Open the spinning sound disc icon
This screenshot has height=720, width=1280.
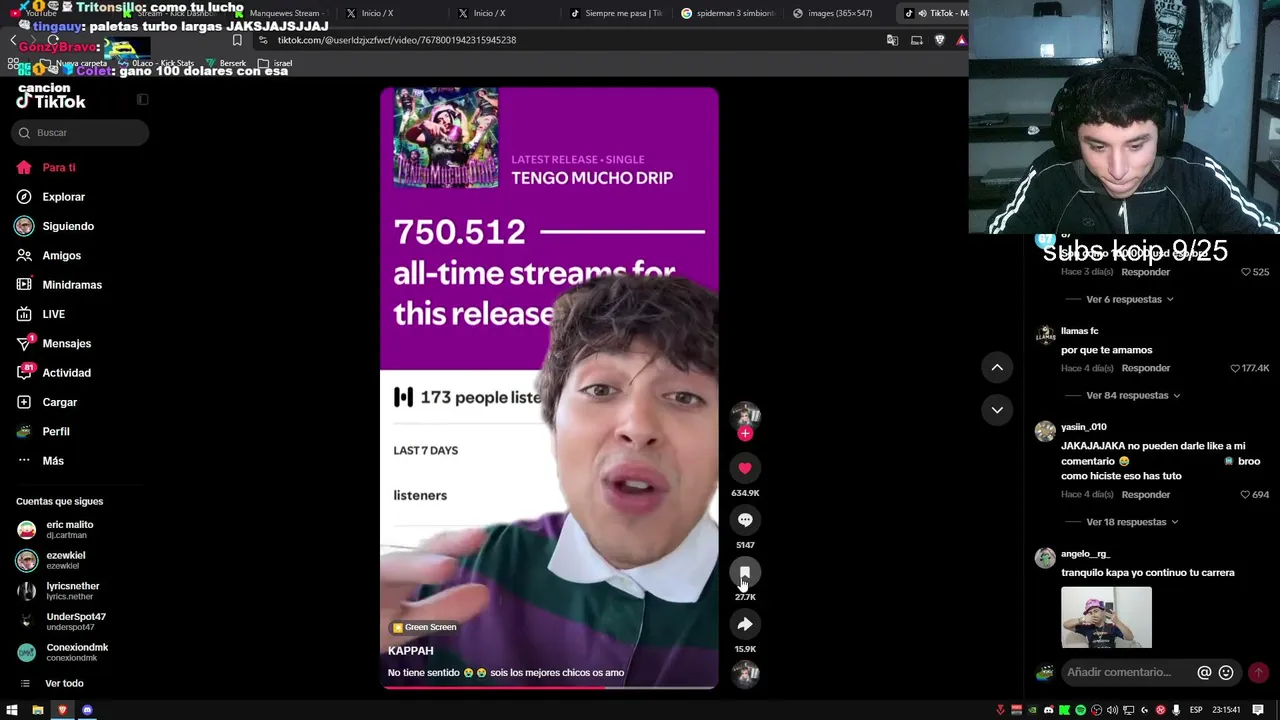tap(745, 674)
